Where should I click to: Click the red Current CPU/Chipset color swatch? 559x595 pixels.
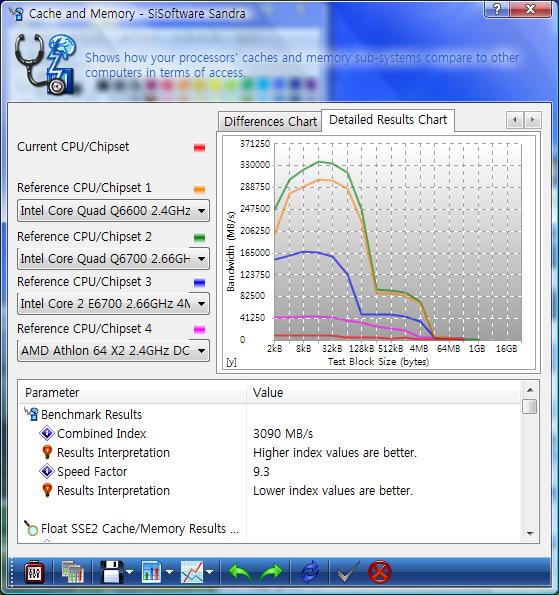point(199,148)
